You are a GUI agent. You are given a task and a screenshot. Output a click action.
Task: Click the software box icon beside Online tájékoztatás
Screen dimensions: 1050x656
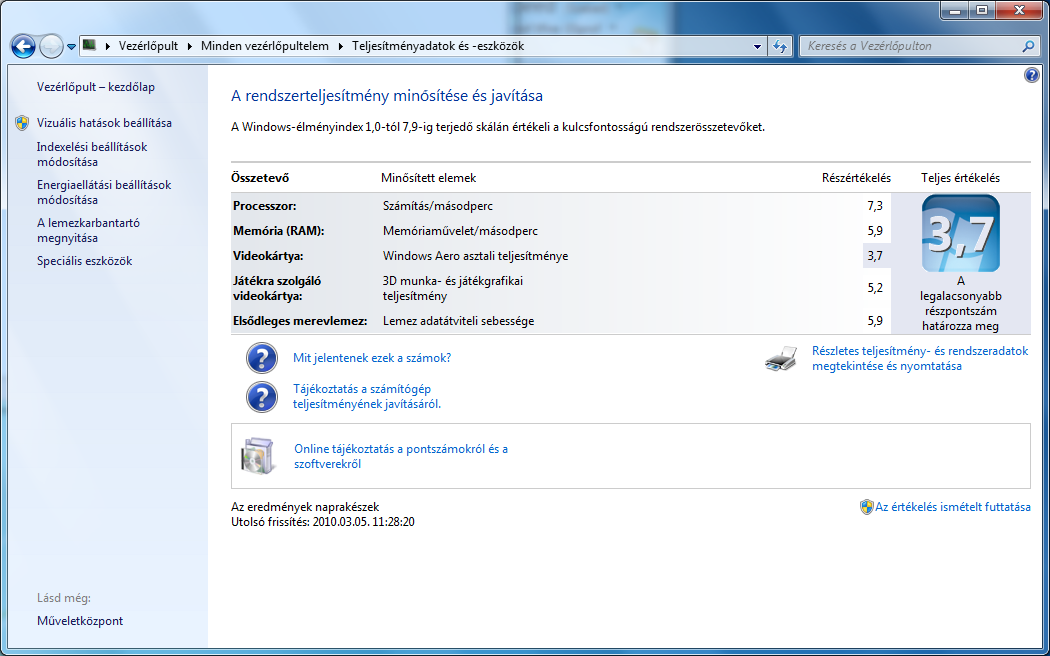point(258,457)
